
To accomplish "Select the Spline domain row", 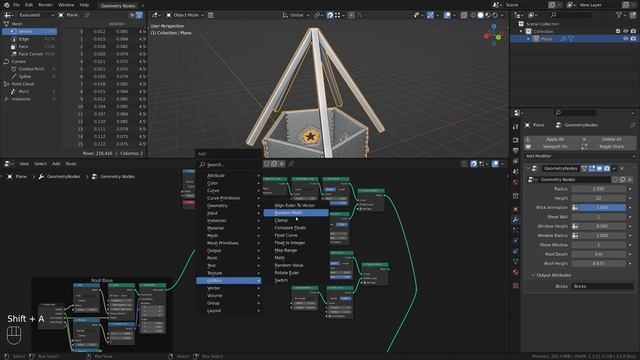I will point(29,76).
